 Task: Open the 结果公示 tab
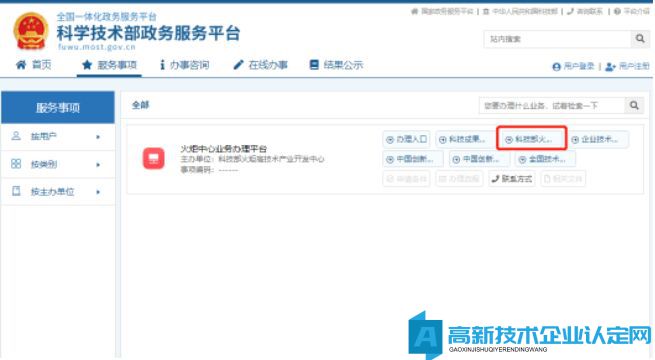pos(336,65)
